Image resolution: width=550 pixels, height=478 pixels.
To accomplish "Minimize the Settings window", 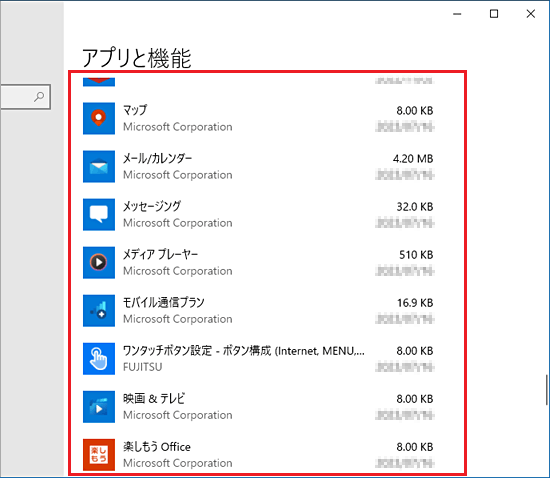I will (x=457, y=14).
